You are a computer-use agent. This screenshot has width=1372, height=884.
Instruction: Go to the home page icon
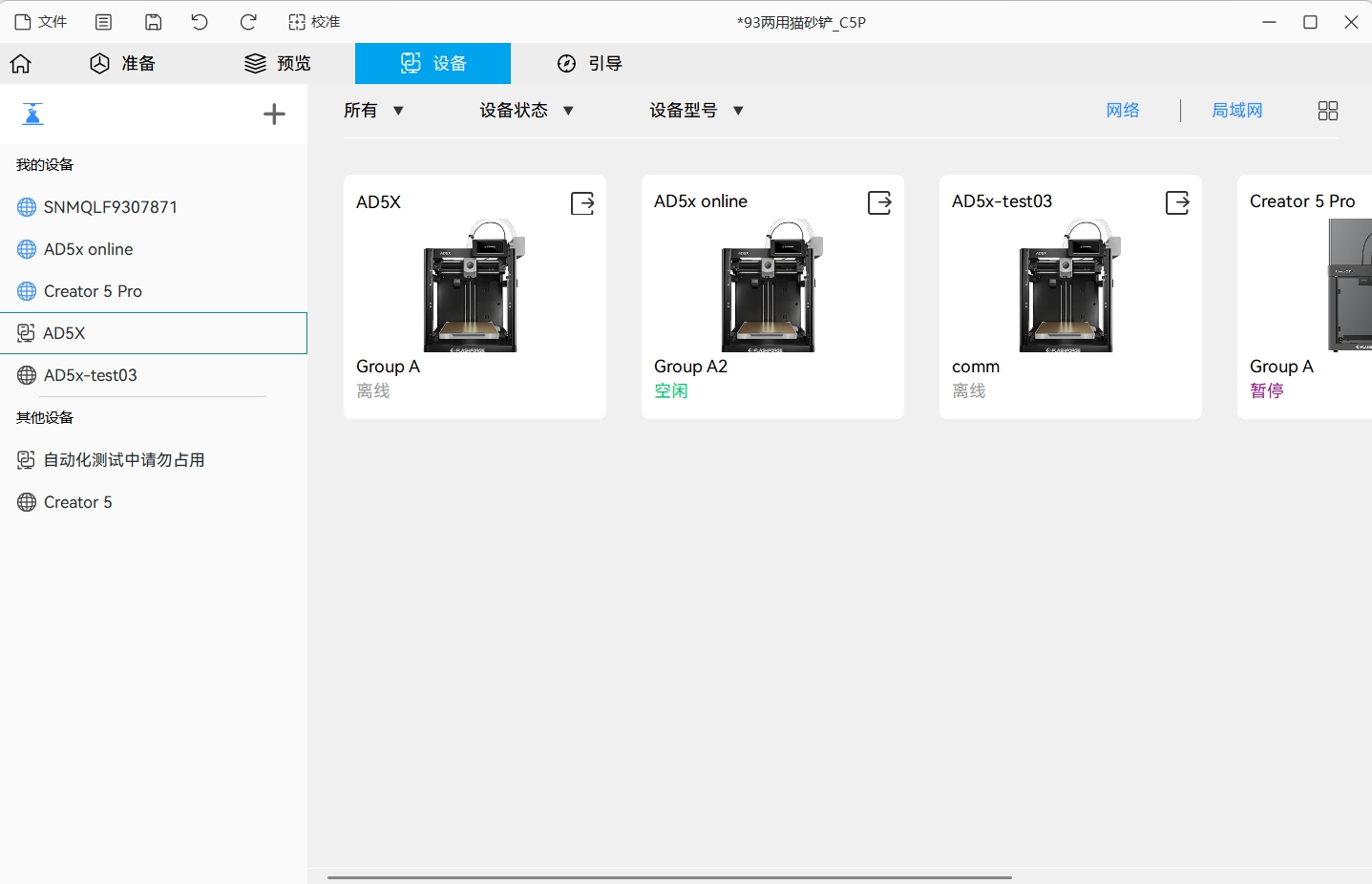pyautogui.click(x=21, y=63)
